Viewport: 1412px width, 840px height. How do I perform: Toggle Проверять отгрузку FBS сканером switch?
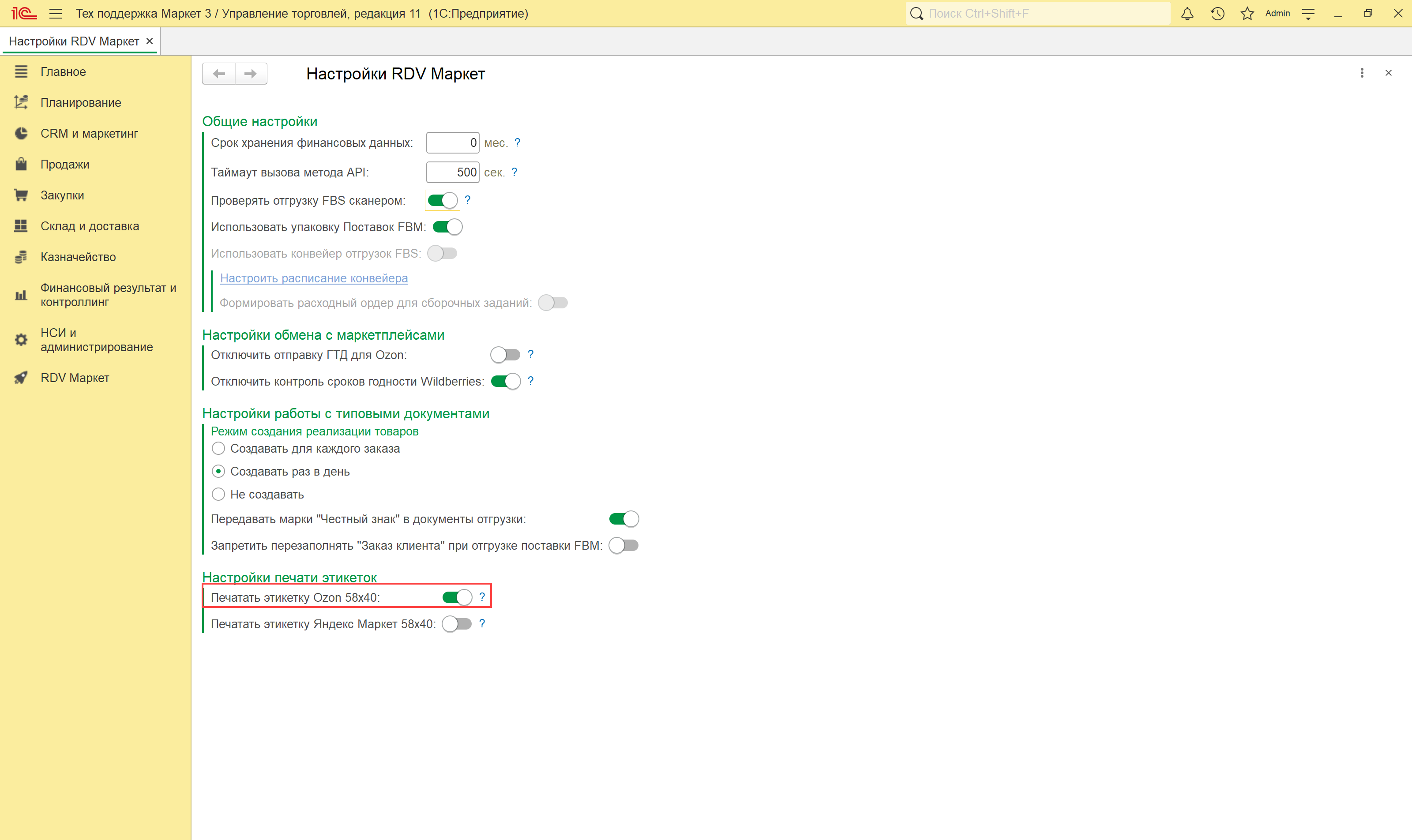[442, 200]
